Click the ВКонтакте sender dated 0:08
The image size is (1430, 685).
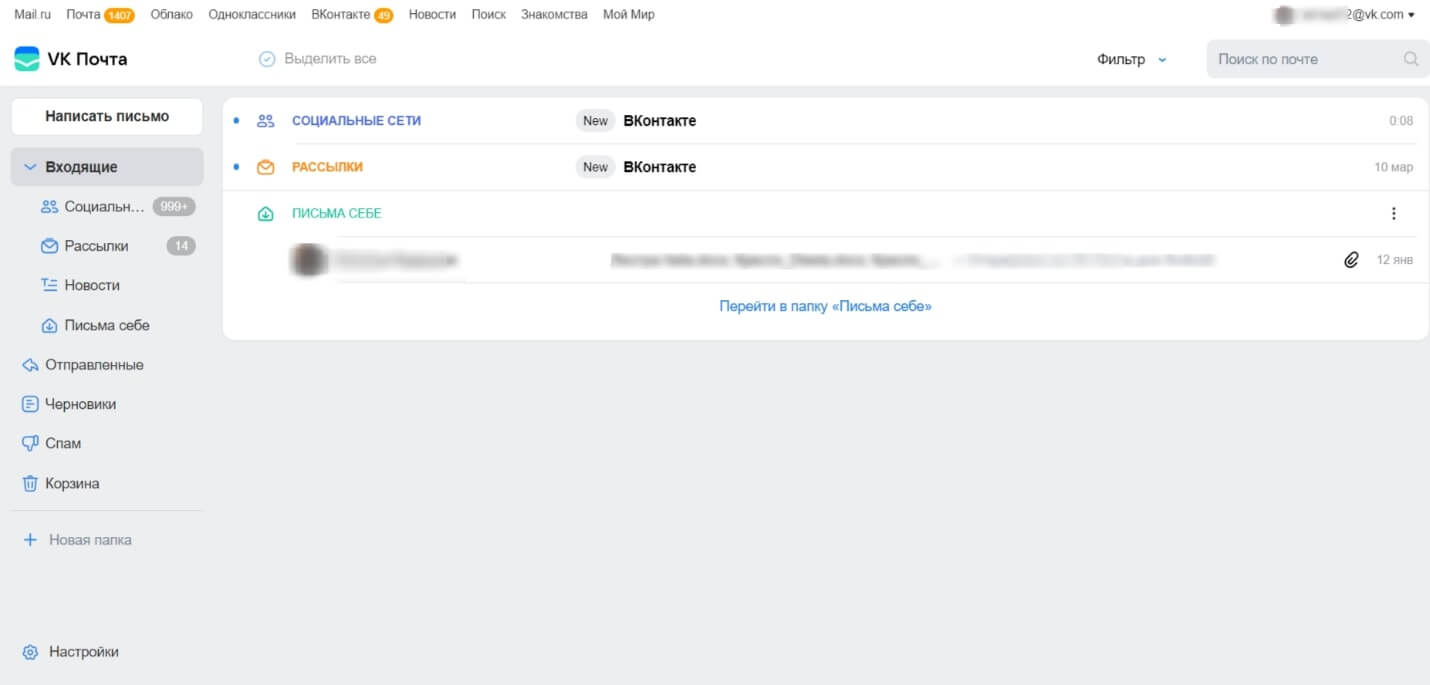pyautogui.click(x=660, y=121)
